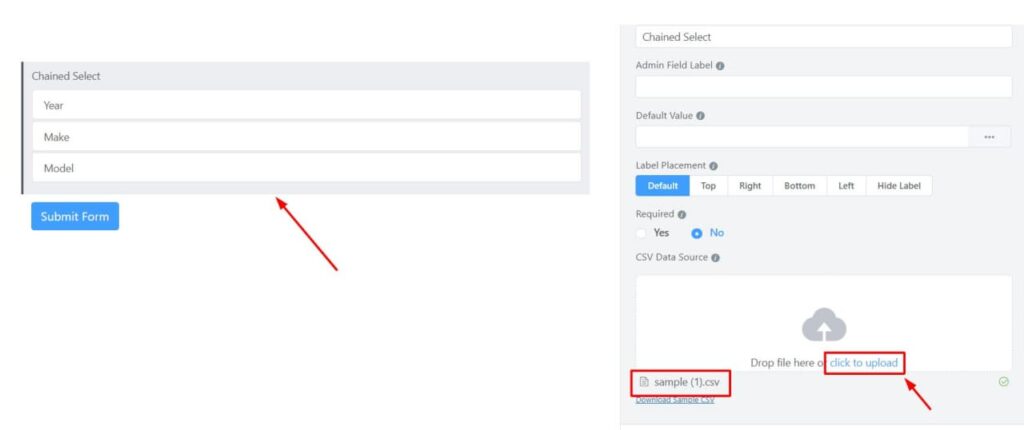Click the CSV Data Source info icon
Screen dimensions: 1024x430
(715, 257)
